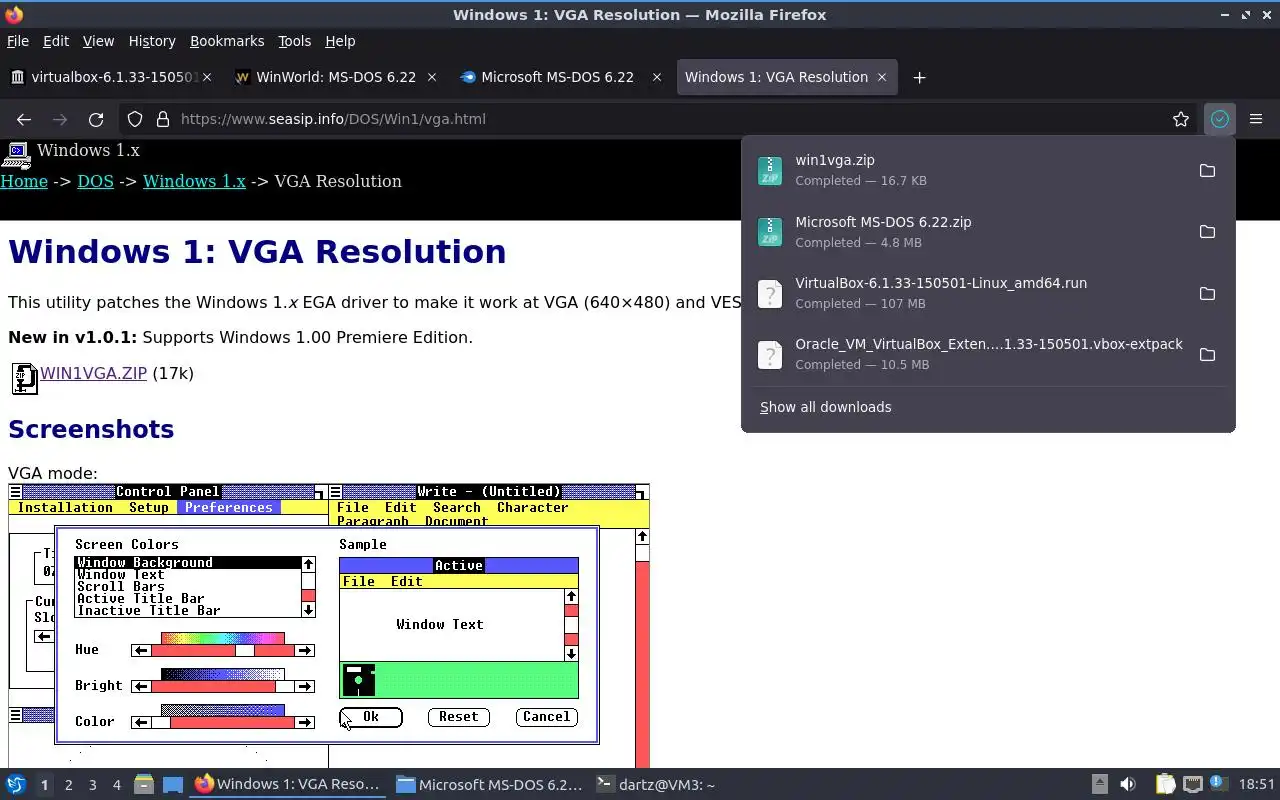
Task: Open the Bookmarks menu
Action: tap(227, 41)
